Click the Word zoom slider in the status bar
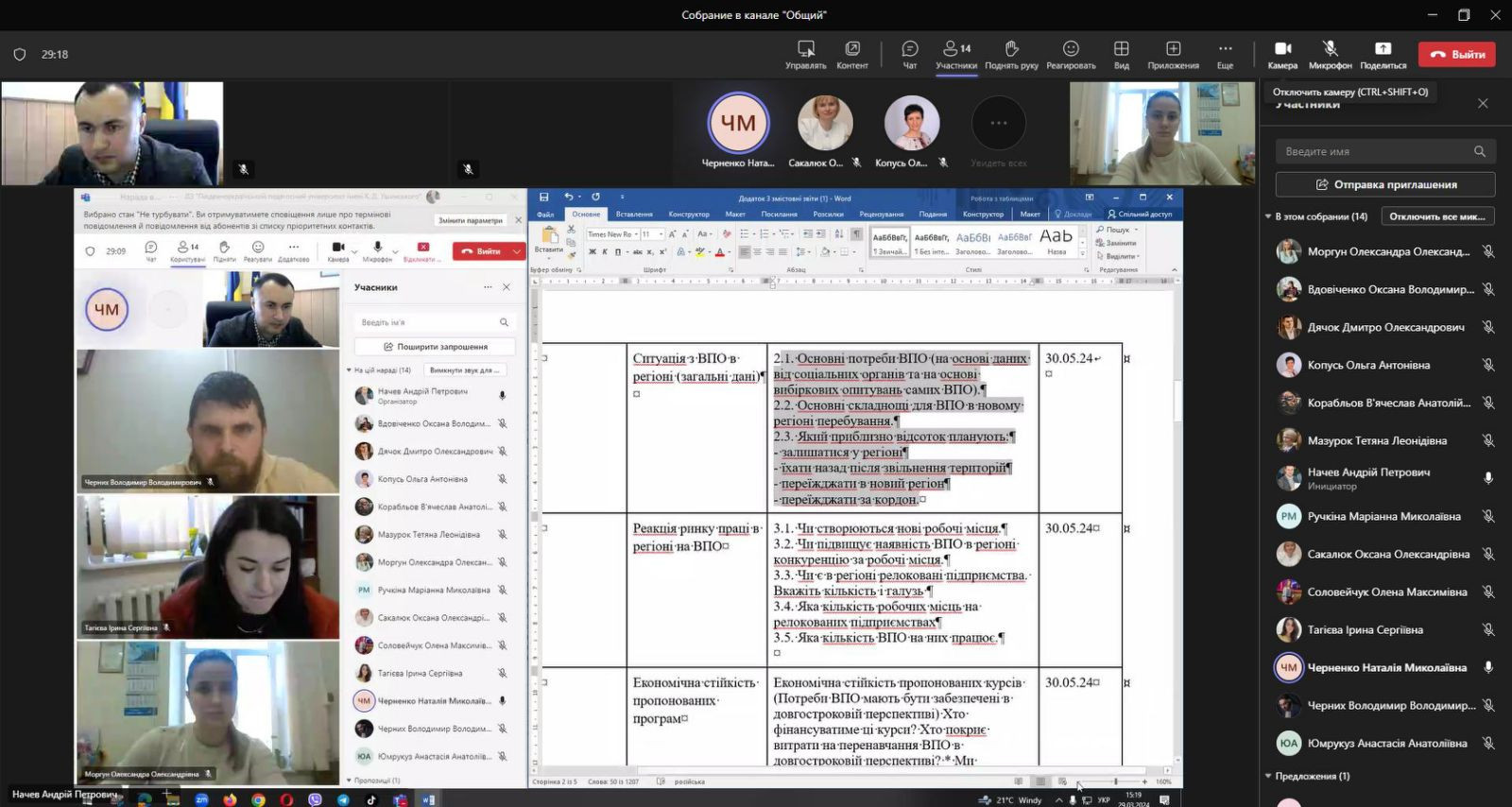Viewport: 1512px width, 807px height. (1115, 781)
